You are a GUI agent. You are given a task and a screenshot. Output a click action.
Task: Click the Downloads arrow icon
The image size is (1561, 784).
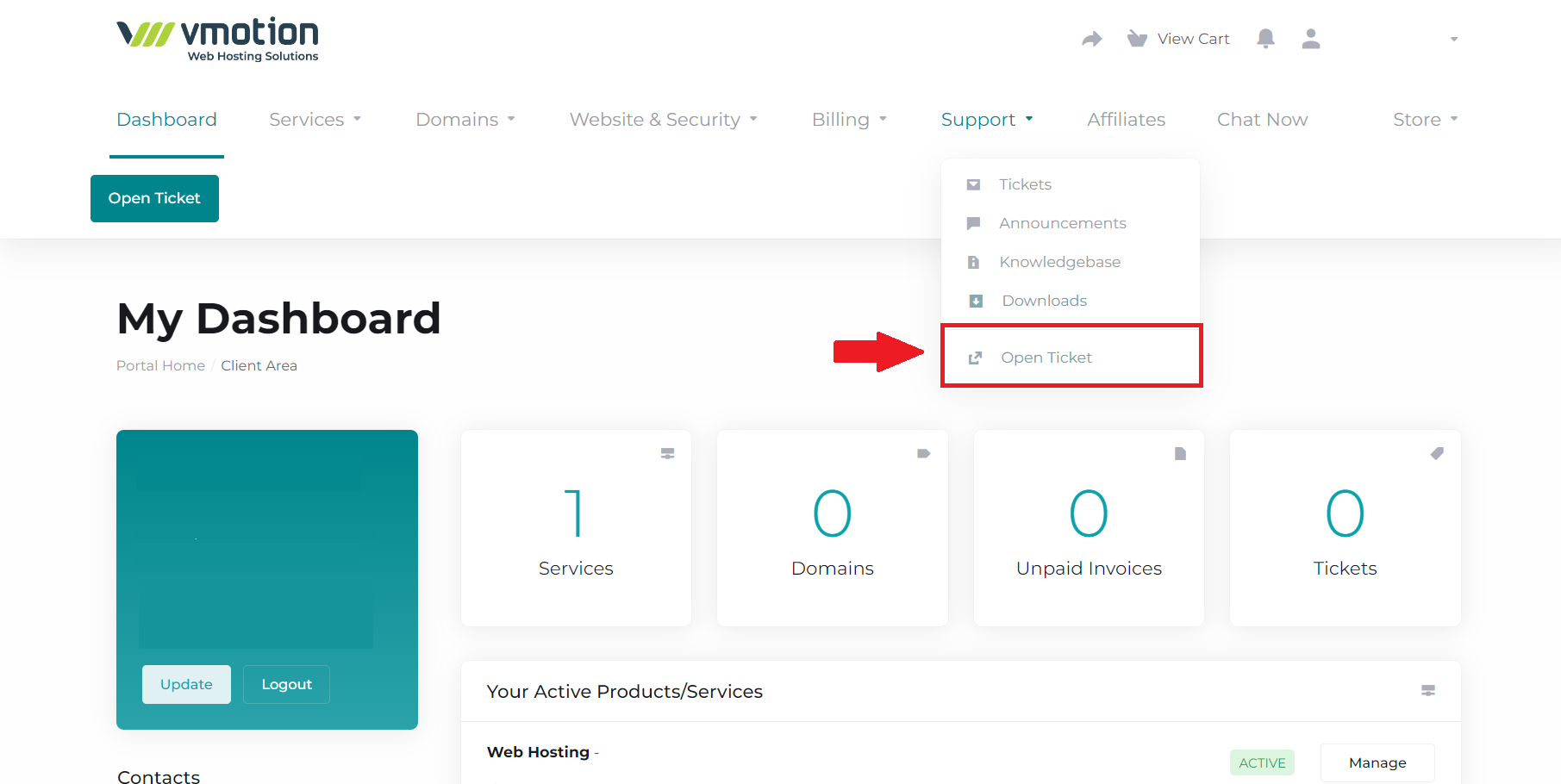pos(976,301)
